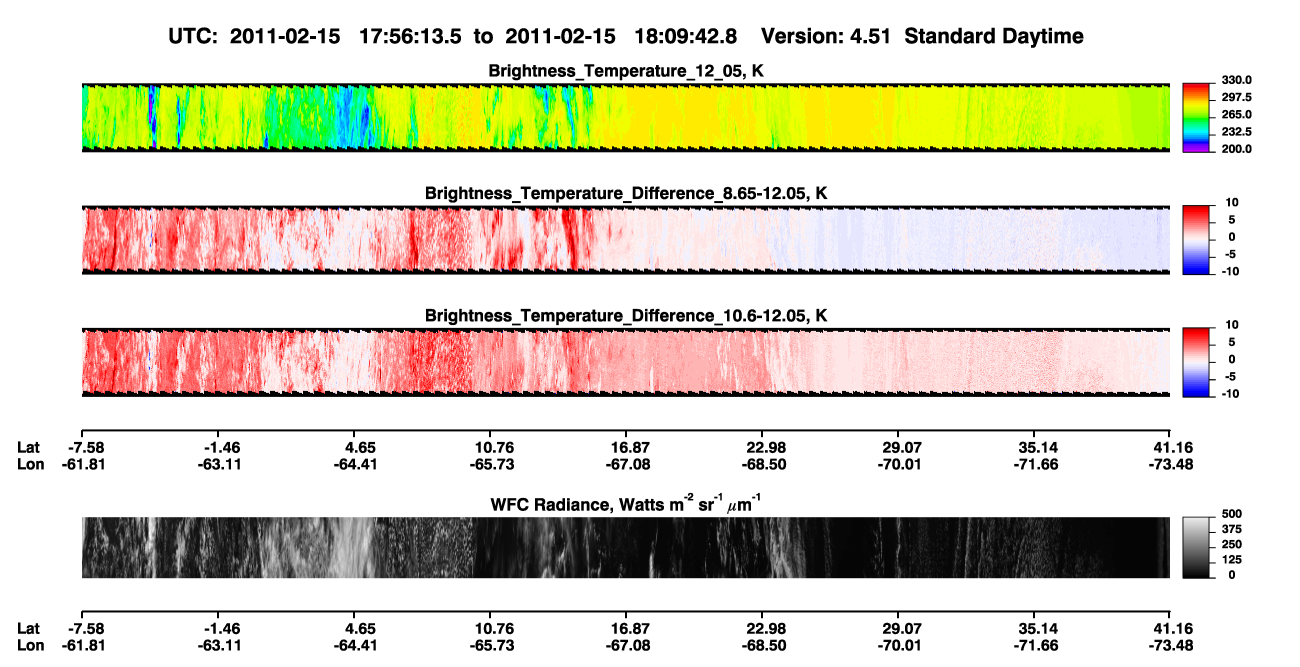Click longitude "-71.66" under the 10.6-12.05 panel
The width and height of the screenshot is (1300, 667).
point(1037,464)
